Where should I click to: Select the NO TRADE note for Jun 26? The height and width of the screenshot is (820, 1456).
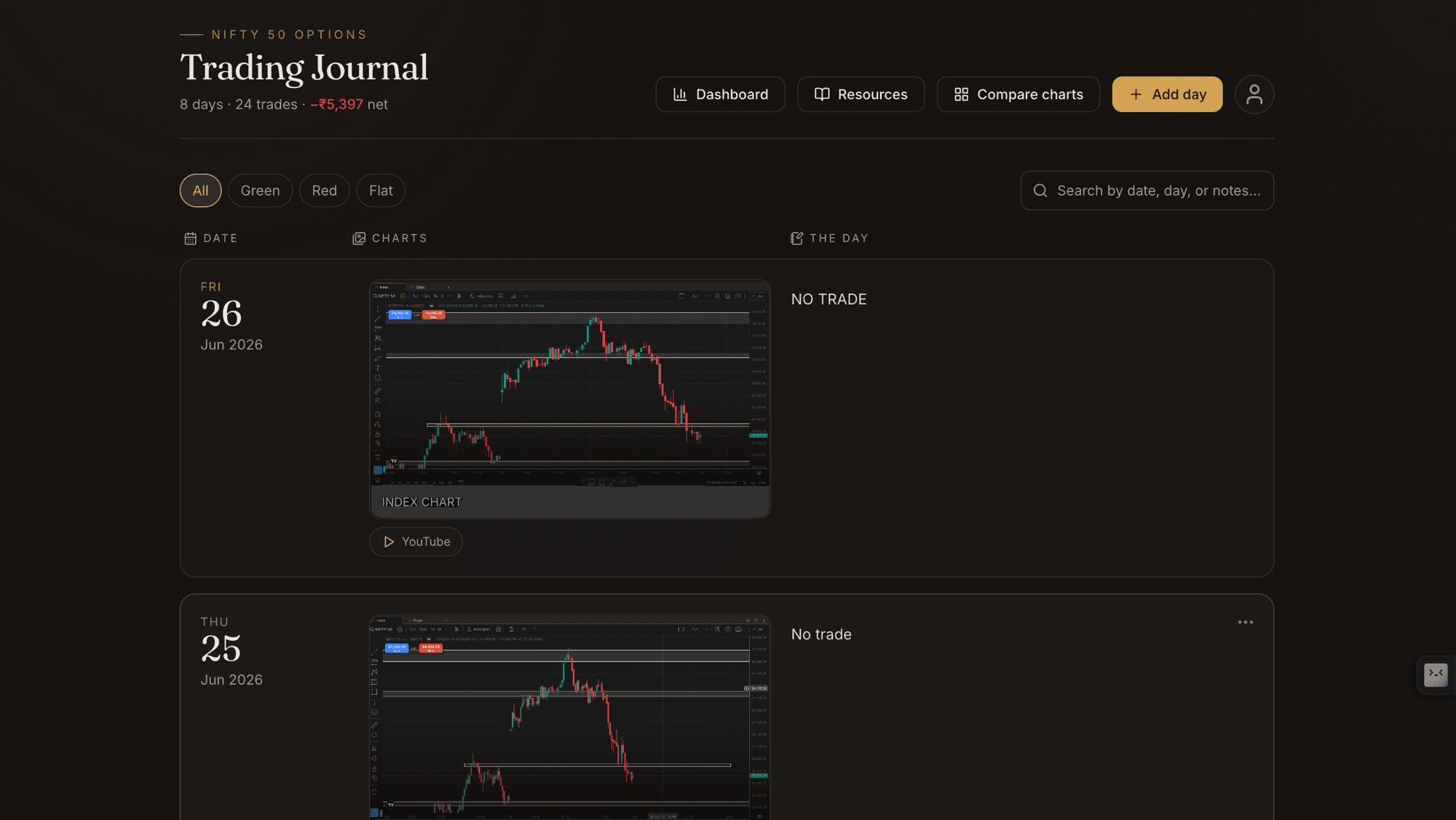pyautogui.click(x=828, y=300)
